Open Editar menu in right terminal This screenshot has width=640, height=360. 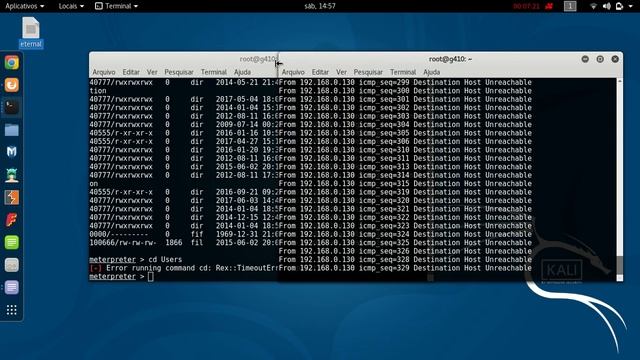tap(320, 72)
